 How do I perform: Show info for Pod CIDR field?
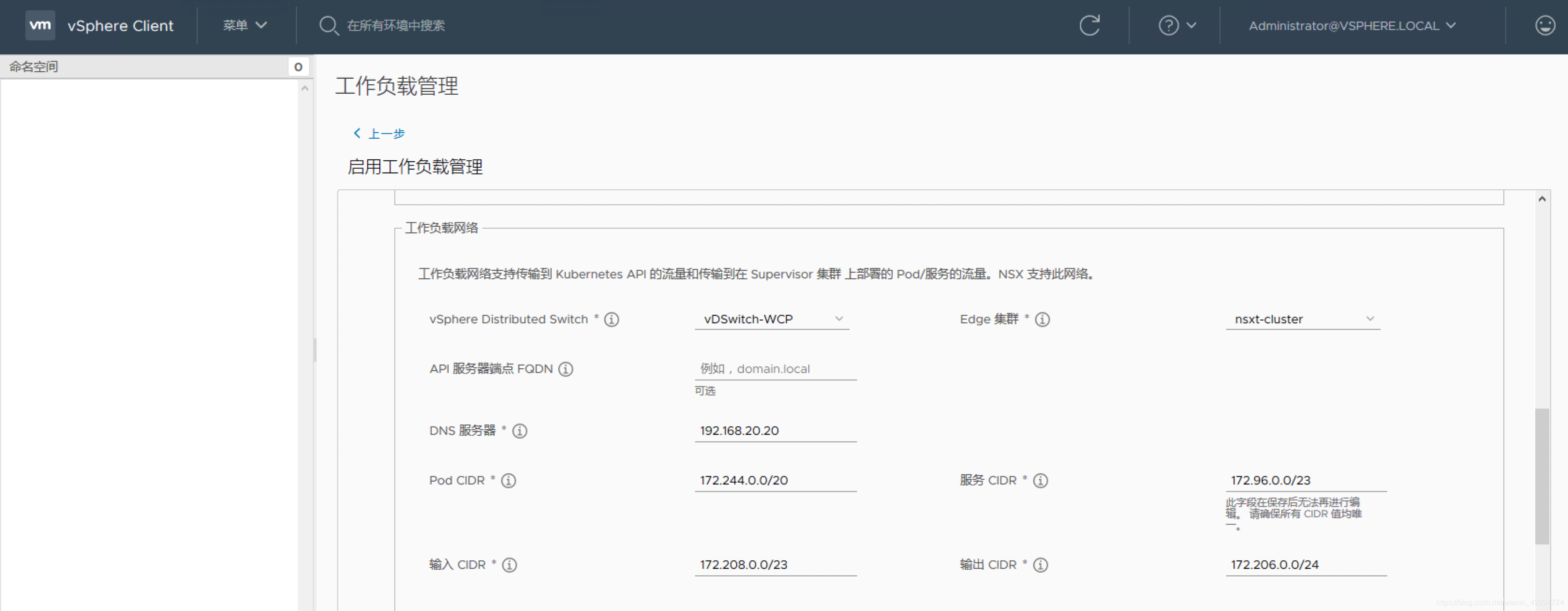(508, 481)
